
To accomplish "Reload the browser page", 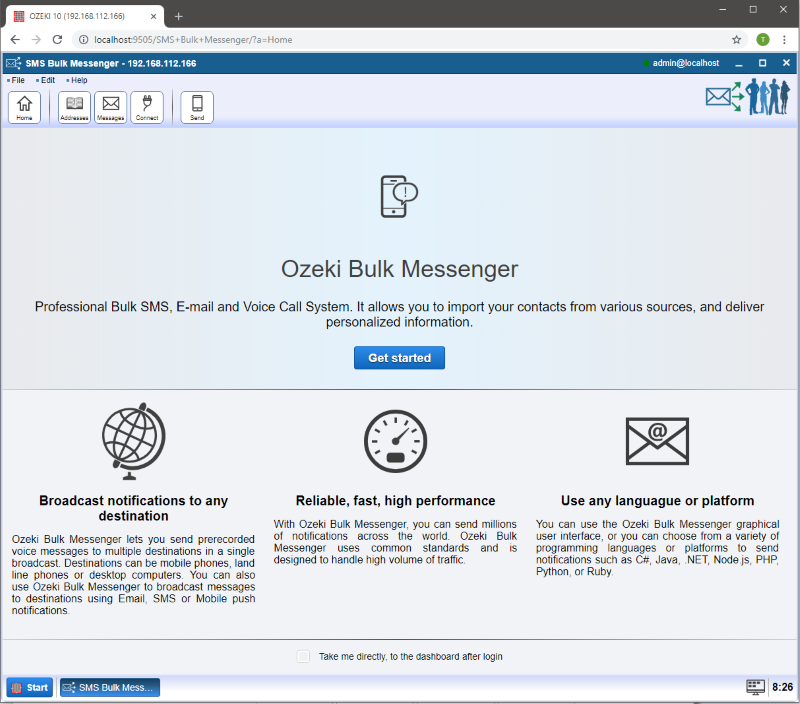I will coord(57,39).
